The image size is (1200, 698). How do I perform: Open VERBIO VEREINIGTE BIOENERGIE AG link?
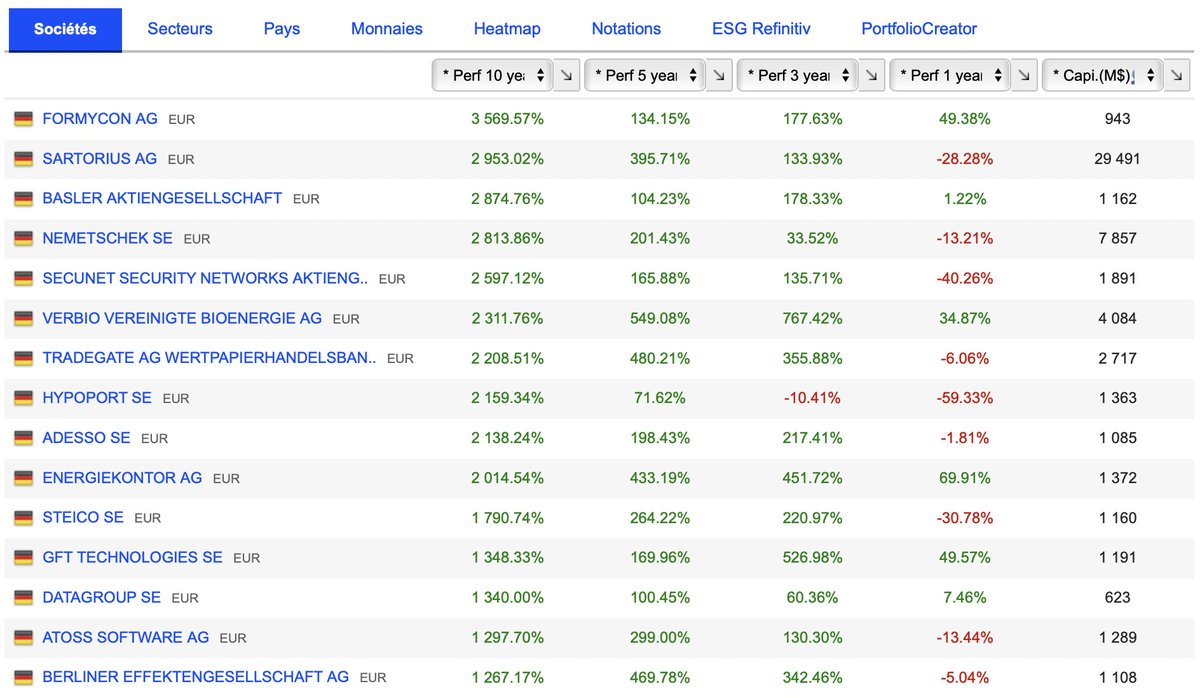[182, 318]
